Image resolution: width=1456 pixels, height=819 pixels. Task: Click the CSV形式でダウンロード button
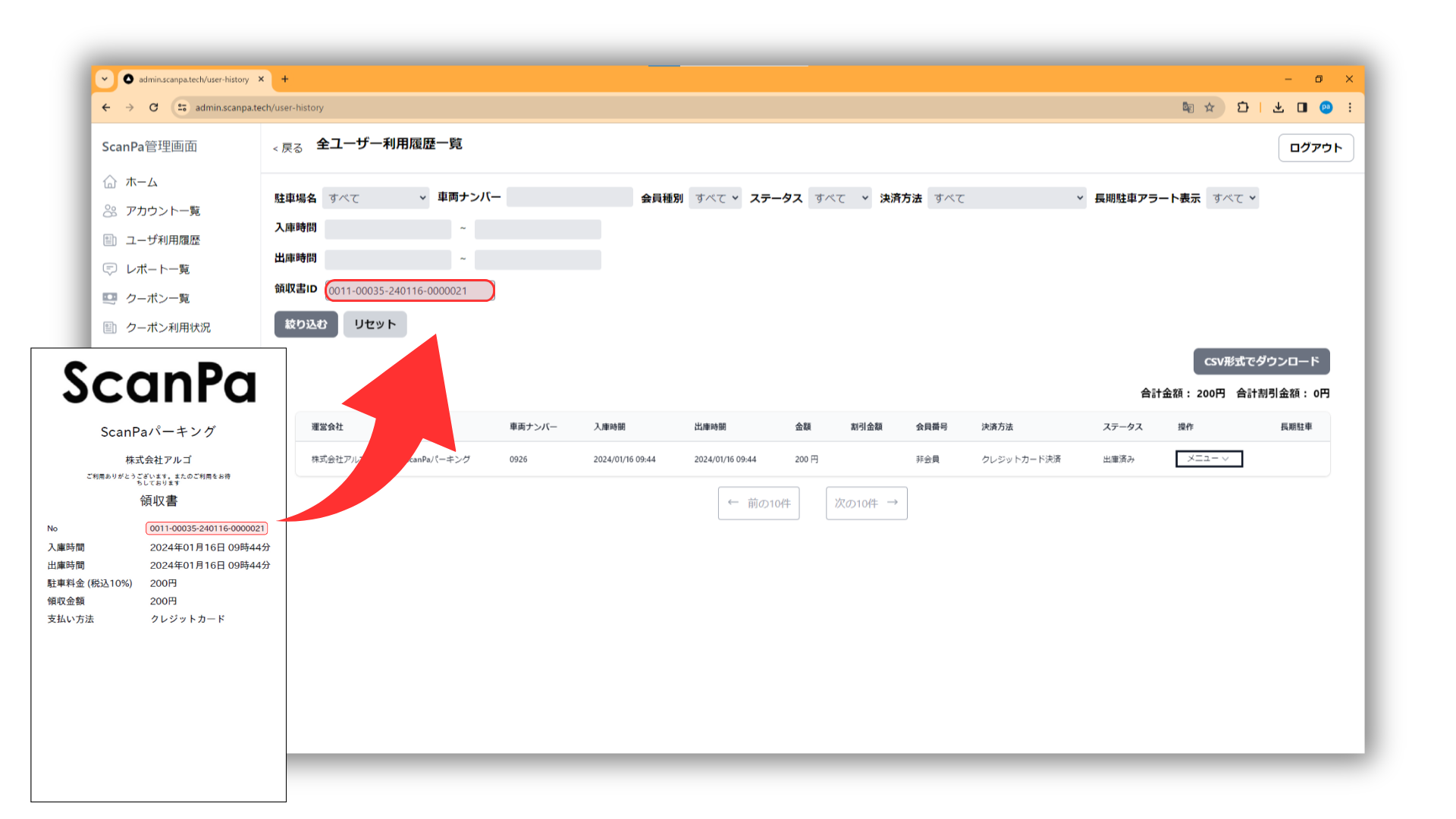tap(1261, 362)
